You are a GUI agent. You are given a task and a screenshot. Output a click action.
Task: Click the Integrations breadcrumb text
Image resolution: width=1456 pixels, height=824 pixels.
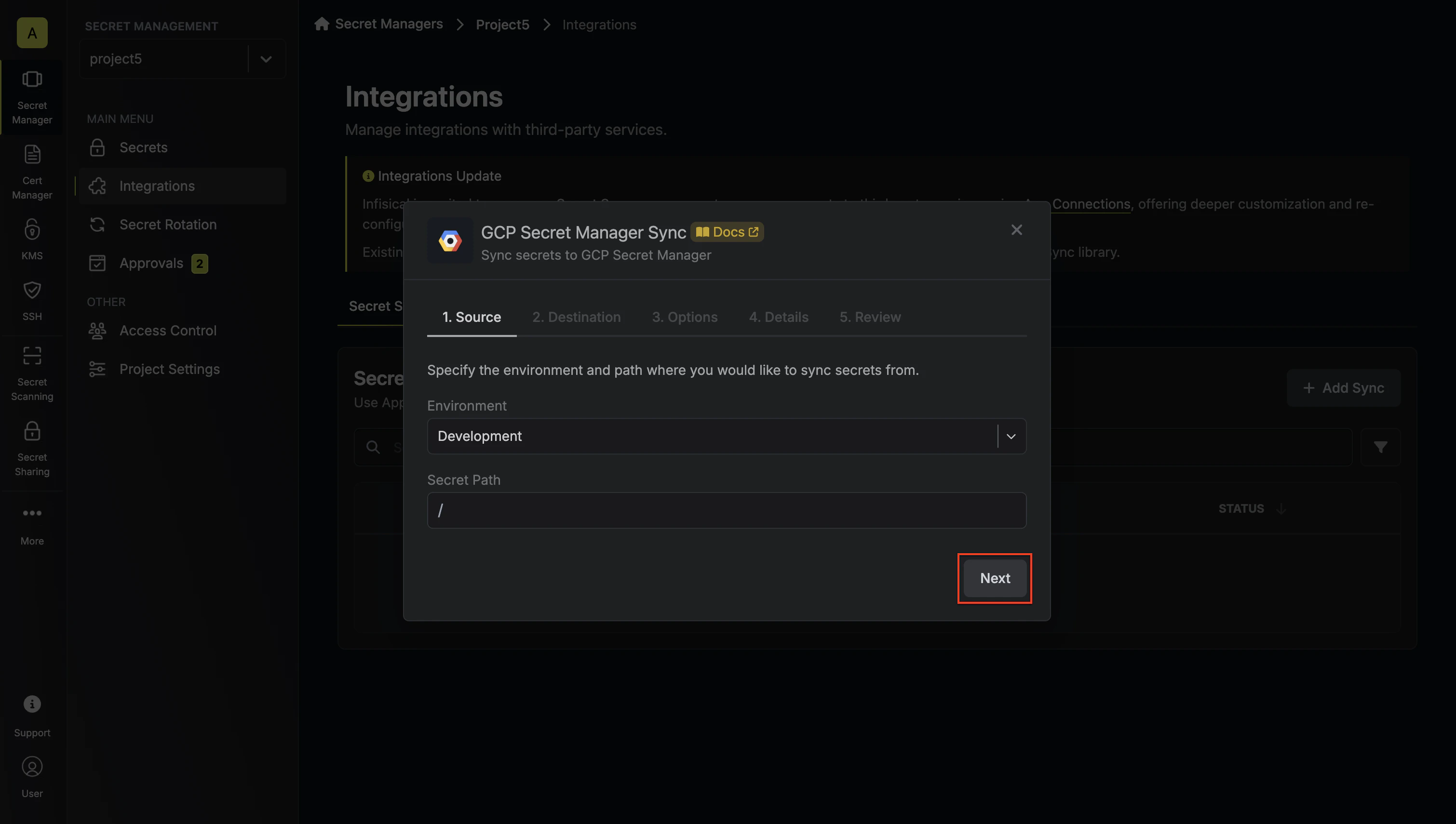(599, 25)
